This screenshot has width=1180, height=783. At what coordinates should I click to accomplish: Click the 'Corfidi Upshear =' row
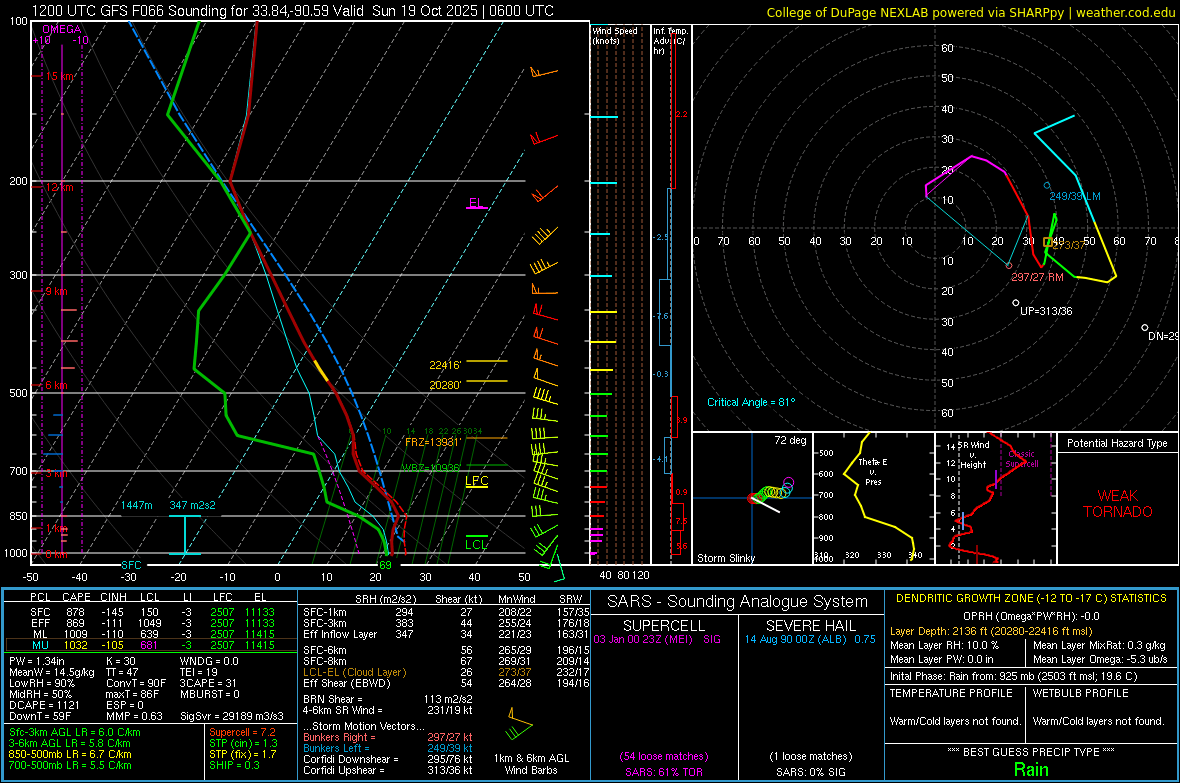tap(388, 769)
